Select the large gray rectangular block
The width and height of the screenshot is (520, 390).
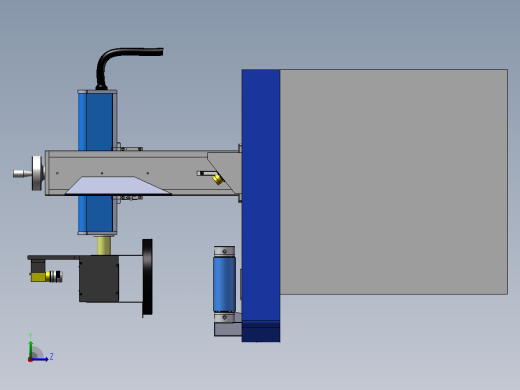[x=394, y=182]
